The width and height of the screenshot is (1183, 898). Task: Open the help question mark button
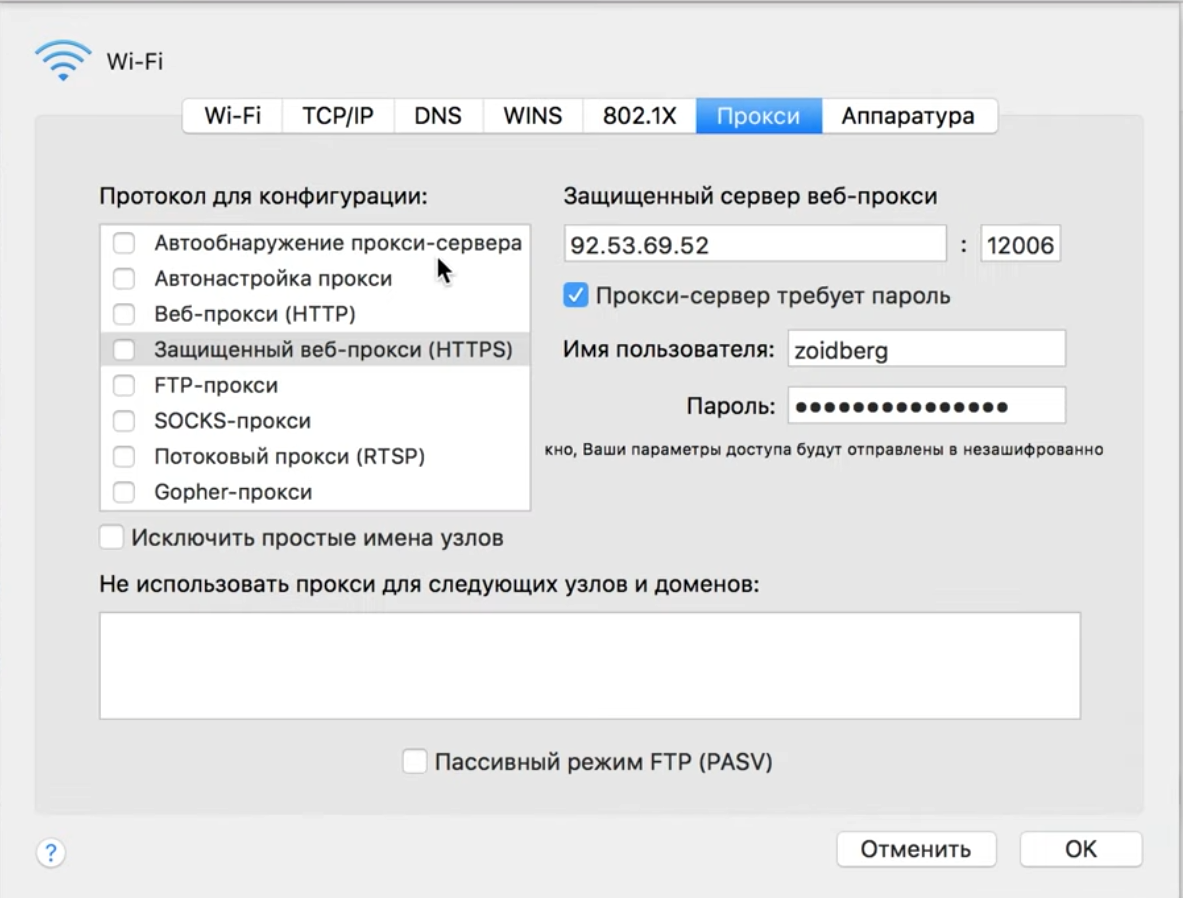(49, 853)
